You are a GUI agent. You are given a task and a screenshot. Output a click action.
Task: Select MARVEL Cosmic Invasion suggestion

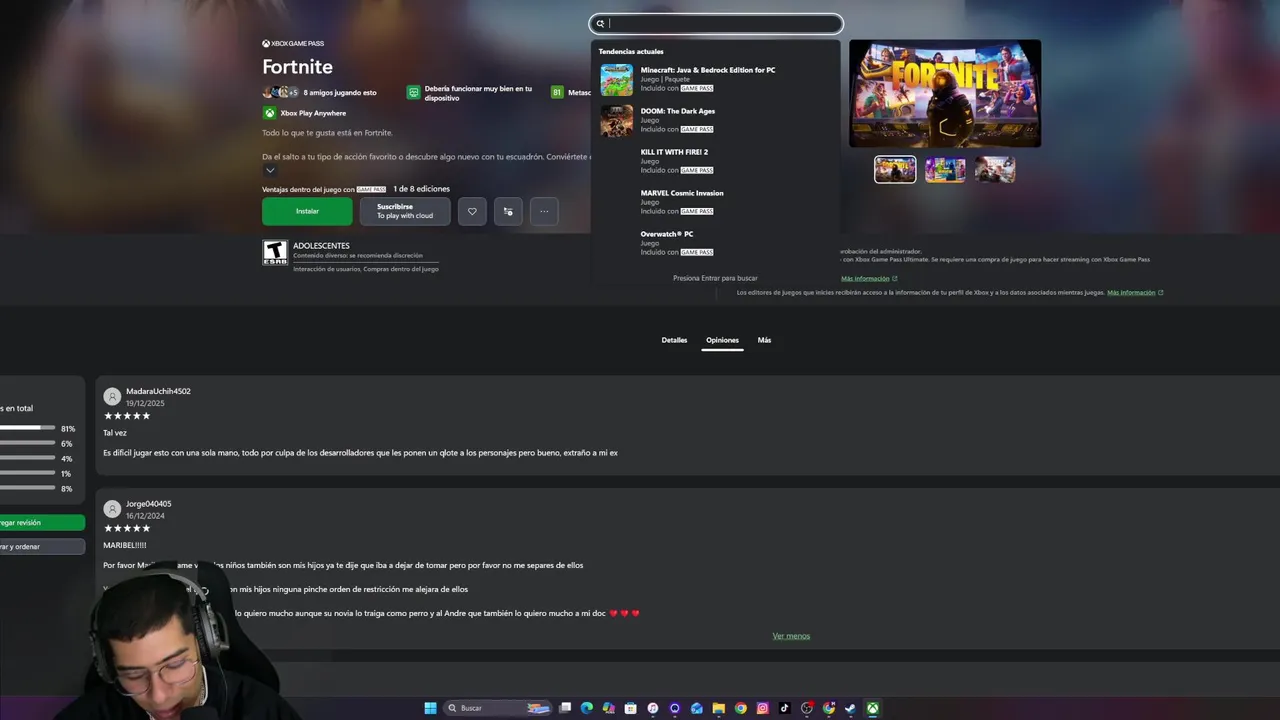pyautogui.click(x=715, y=202)
